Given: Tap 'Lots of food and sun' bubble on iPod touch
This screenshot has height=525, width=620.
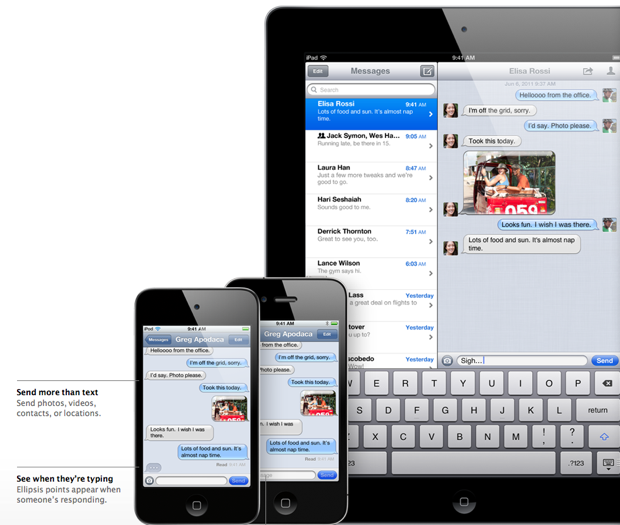Looking at the screenshot, I should click(212, 451).
